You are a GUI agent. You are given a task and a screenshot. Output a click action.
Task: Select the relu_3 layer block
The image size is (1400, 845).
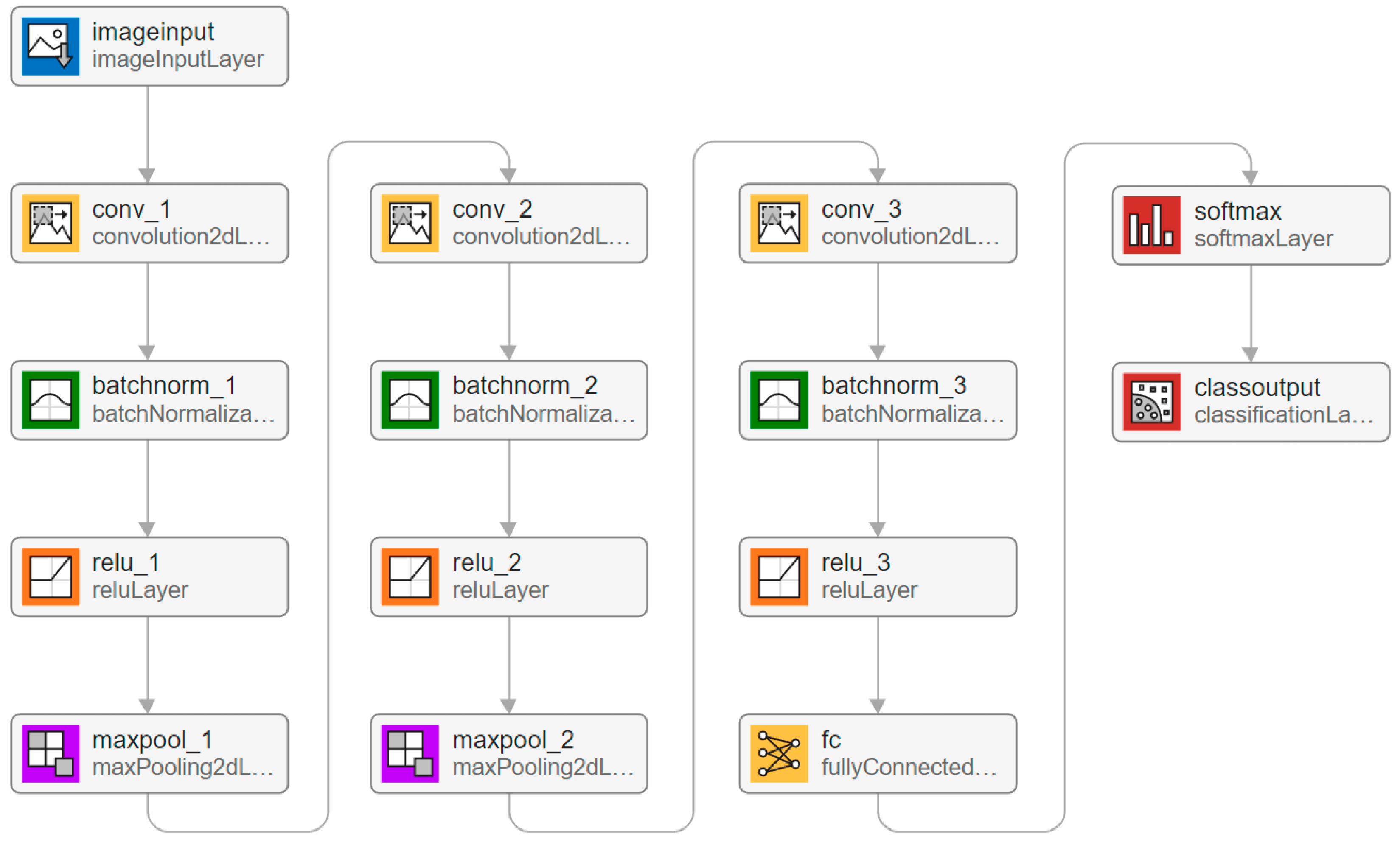coord(878,576)
